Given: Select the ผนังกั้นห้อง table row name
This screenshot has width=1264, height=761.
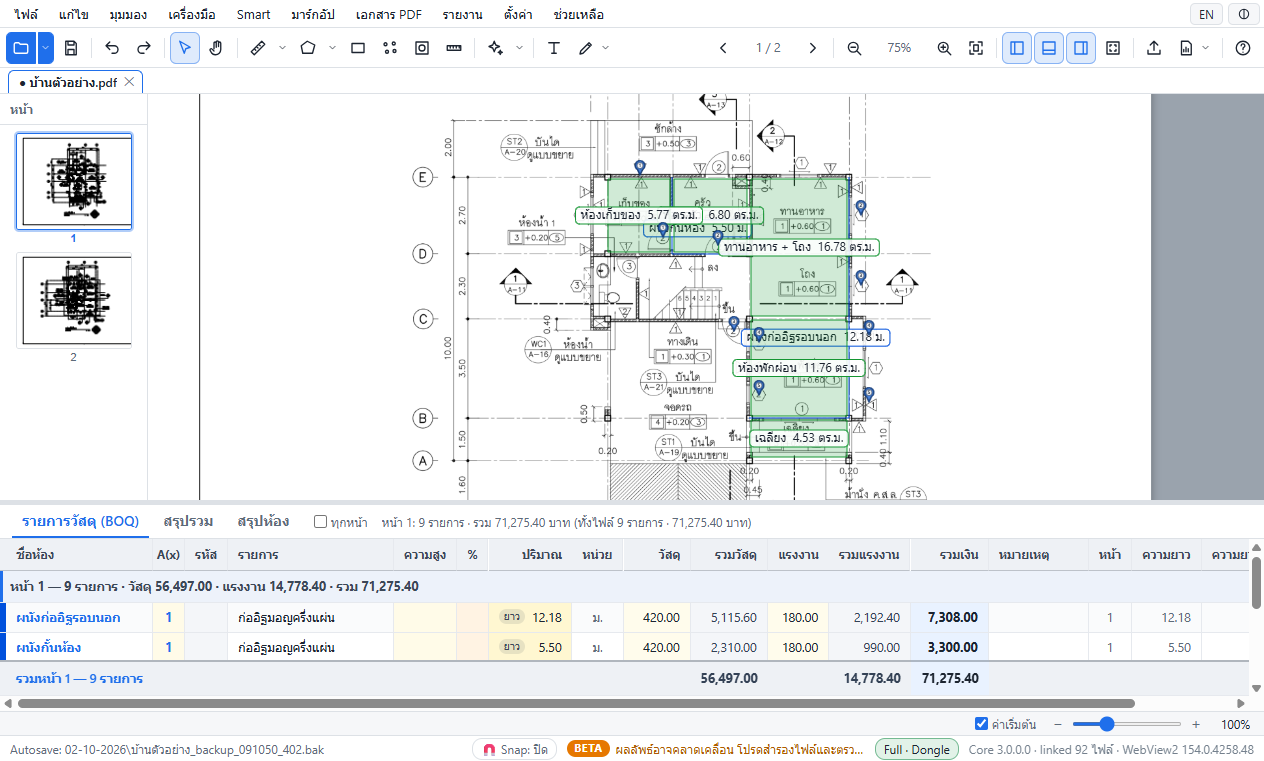Looking at the screenshot, I should coord(49,647).
